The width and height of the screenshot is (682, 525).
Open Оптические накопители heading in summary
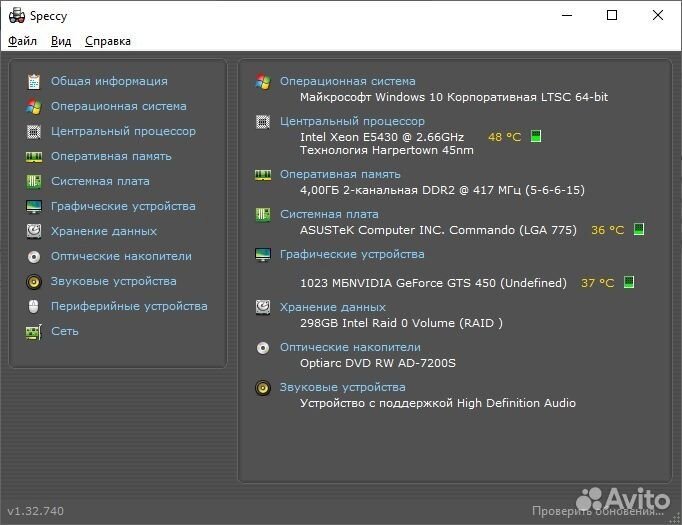tap(350, 347)
